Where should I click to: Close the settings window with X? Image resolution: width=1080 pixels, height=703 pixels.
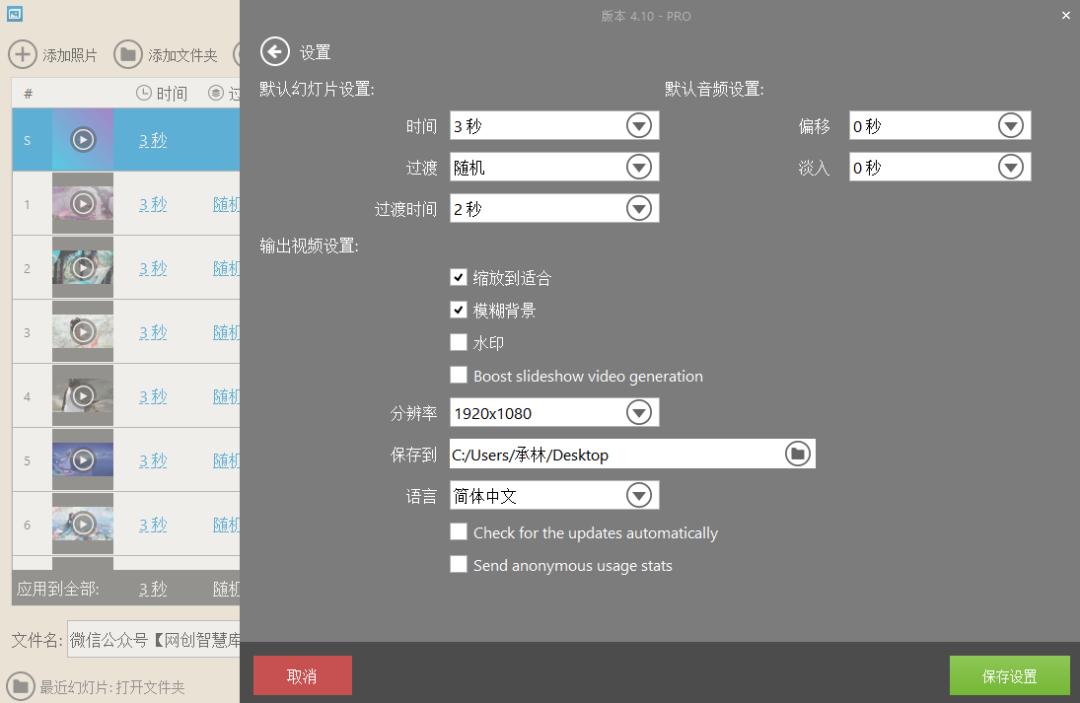[x=1066, y=15]
